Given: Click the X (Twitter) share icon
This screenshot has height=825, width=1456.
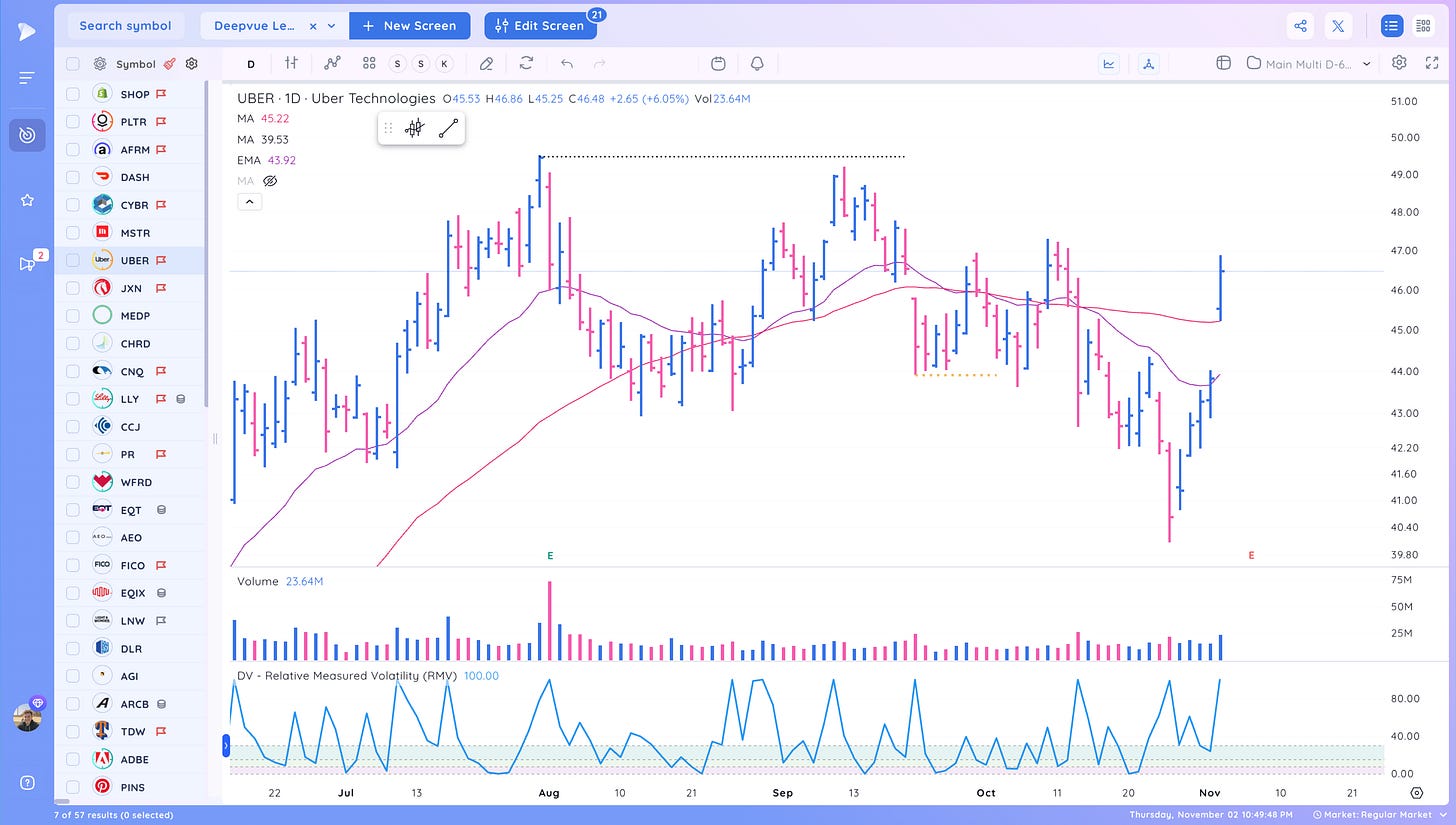Looking at the screenshot, I should pos(1338,26).
